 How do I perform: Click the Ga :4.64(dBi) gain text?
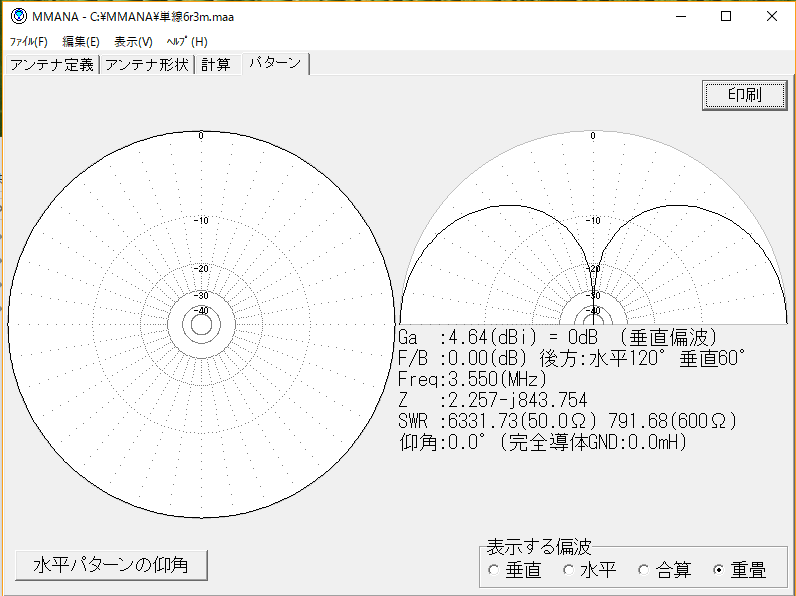pos(468,337)
